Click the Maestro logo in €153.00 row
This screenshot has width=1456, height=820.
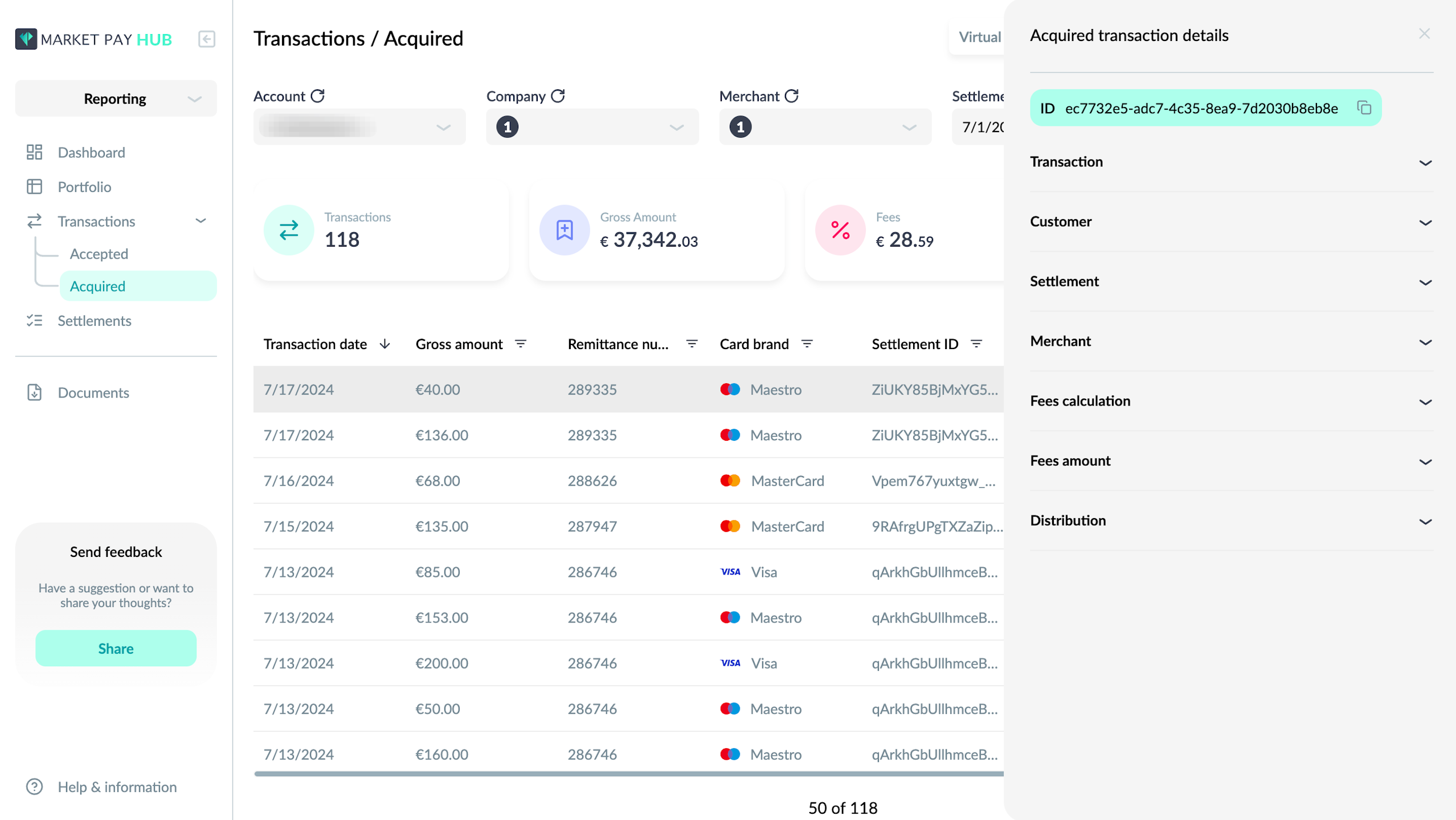click(x=730, y=617)
